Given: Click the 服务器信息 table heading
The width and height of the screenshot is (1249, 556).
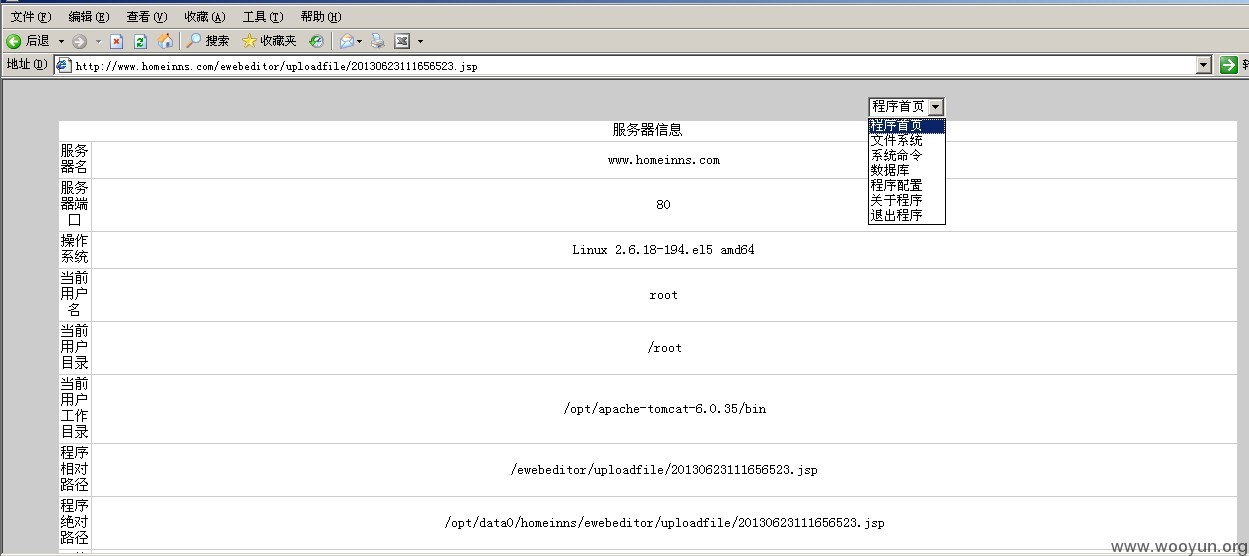Looking at the screenshot, I should click(648, 130).
